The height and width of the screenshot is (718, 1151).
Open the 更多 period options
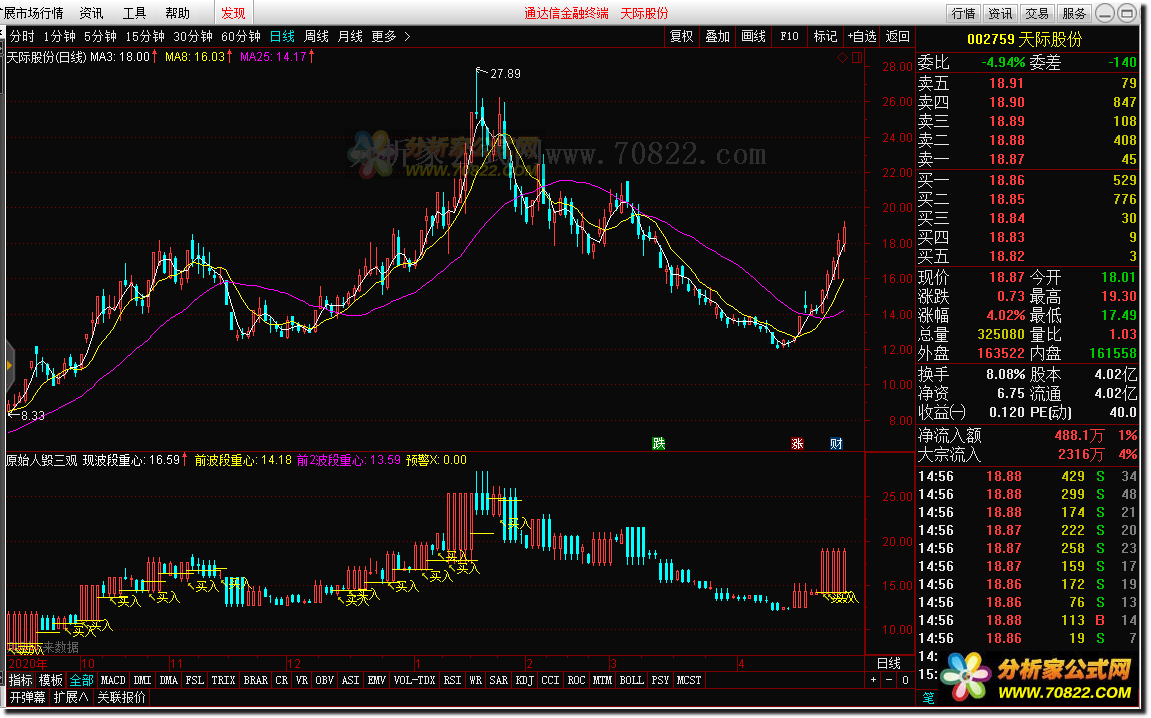384,36
